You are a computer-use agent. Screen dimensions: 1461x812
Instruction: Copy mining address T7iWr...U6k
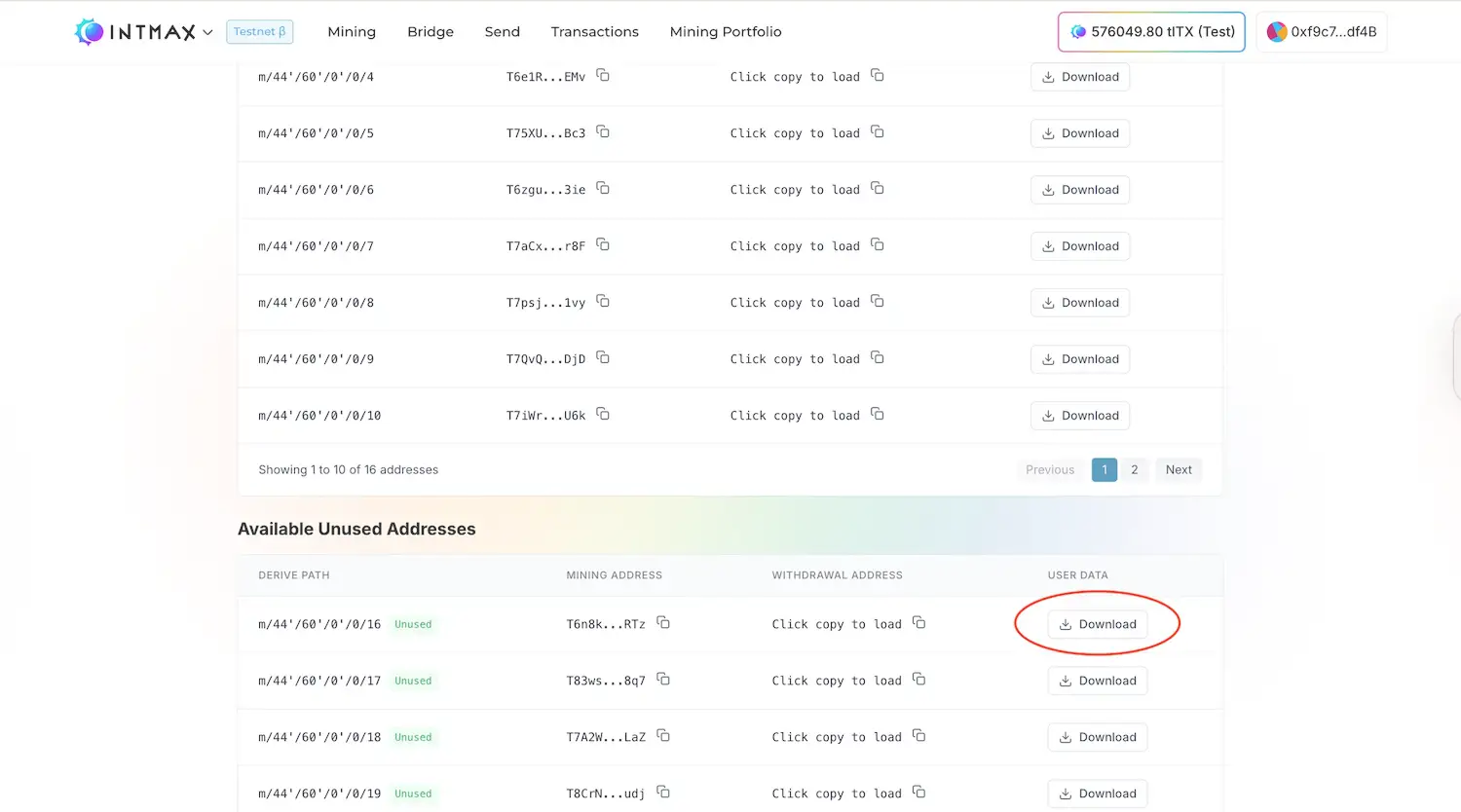pyautogui.click(x=603, y=415)
